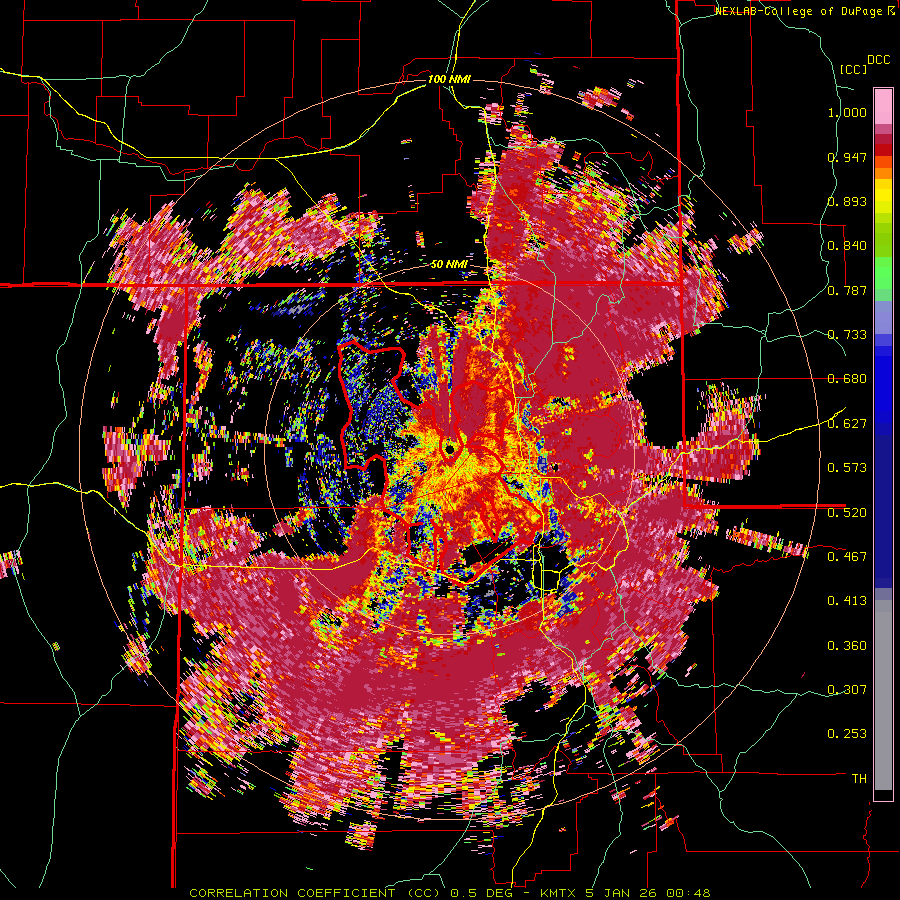Click the 0.893 scale value
Screen dimensions: 900x900
click(847, 201)
